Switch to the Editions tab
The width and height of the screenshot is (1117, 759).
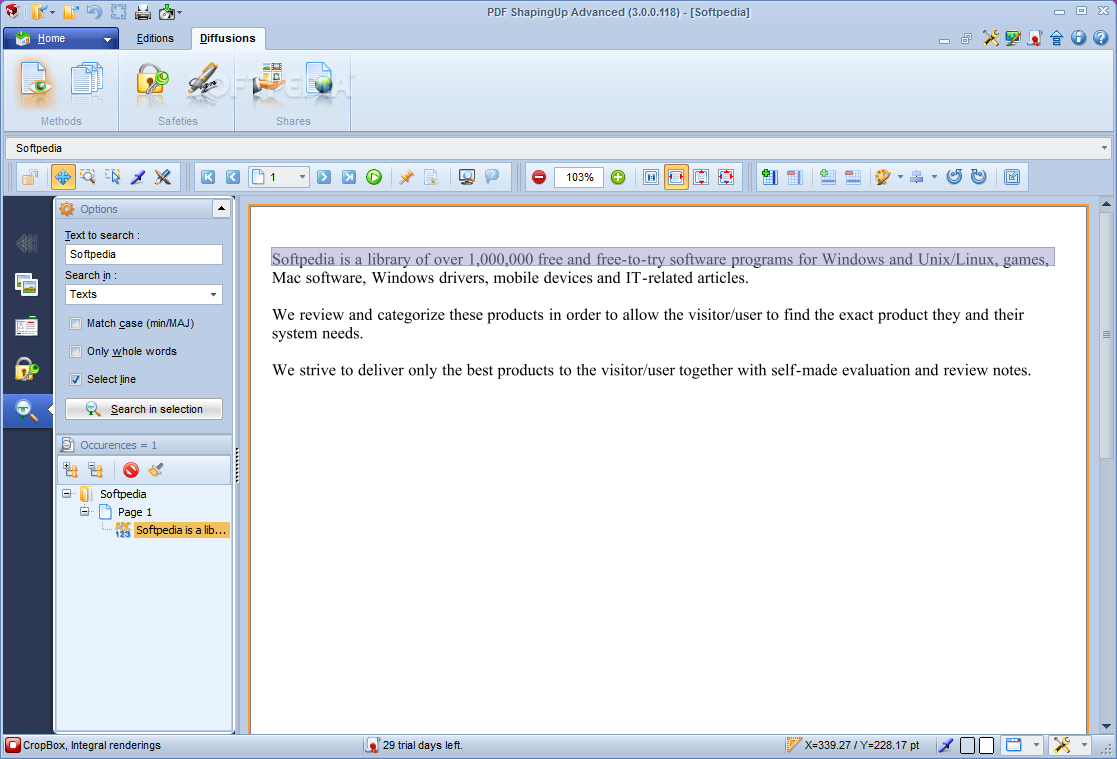(155, 38)
